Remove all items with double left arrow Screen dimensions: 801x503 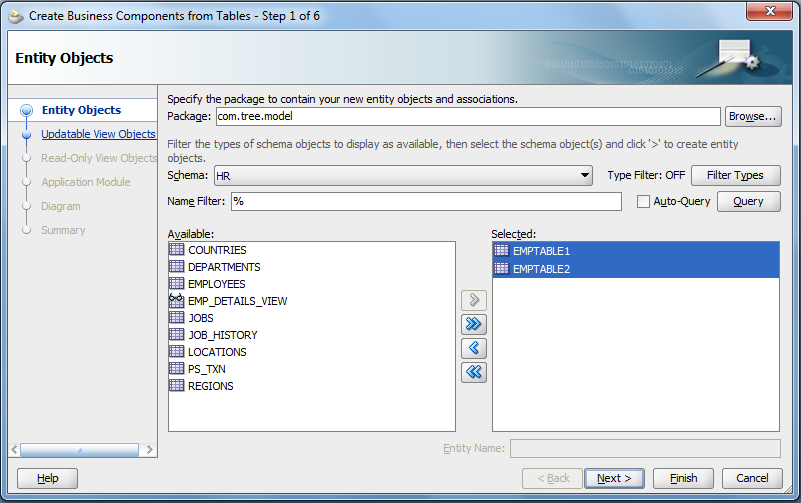point(474,372)
